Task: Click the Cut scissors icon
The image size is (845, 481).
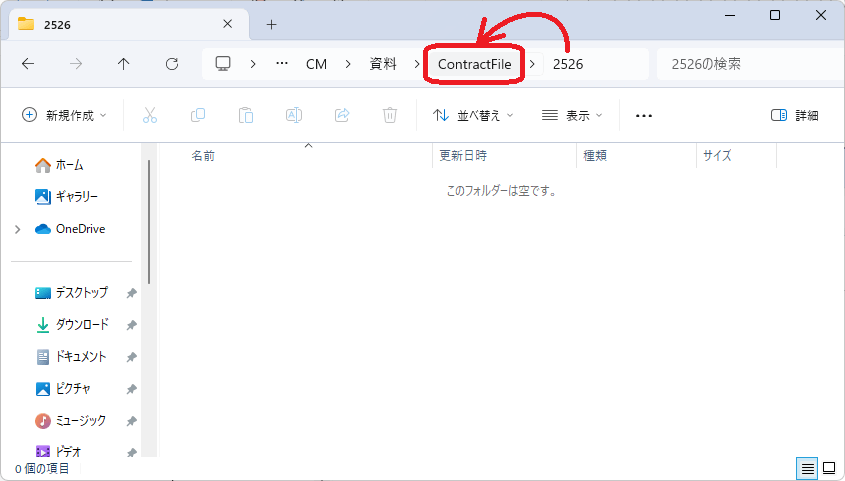Action: click(150, 115)
